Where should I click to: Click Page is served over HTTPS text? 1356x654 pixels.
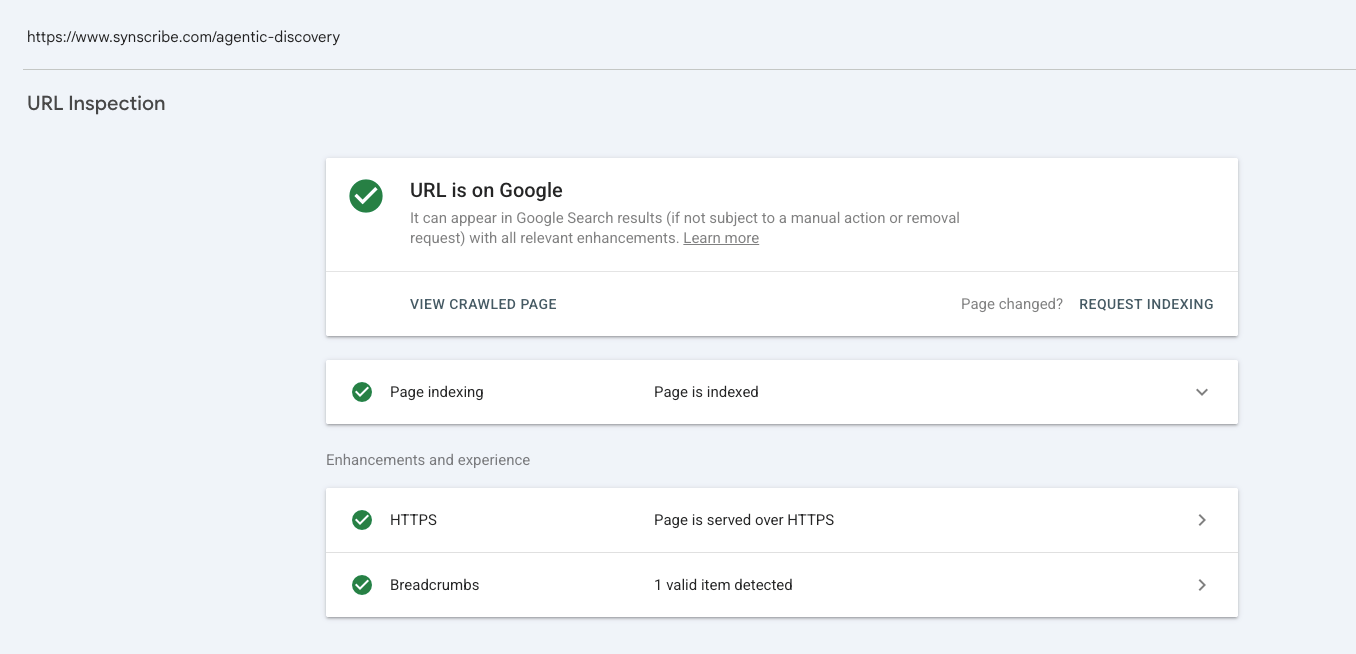click(x=744, y=520)
